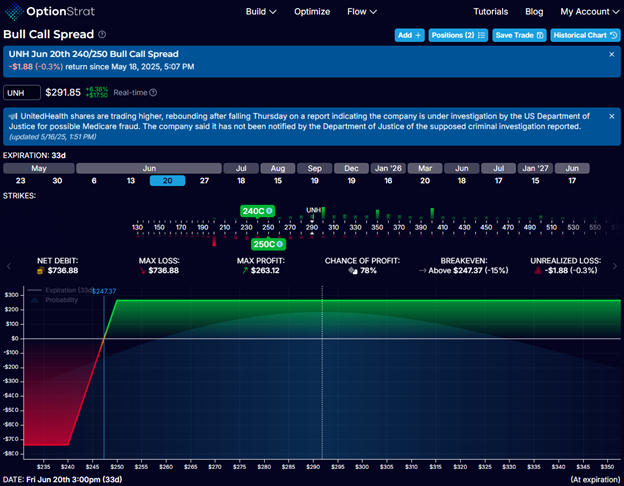Select Jan '27 15 expiration
624x486 pixels.
(535, 181)
